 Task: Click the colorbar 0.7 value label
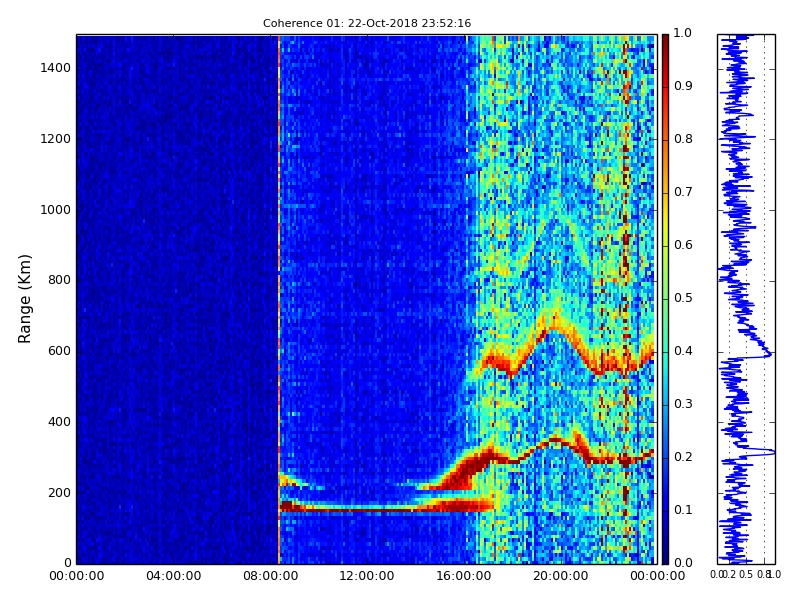tap(683, 192)
